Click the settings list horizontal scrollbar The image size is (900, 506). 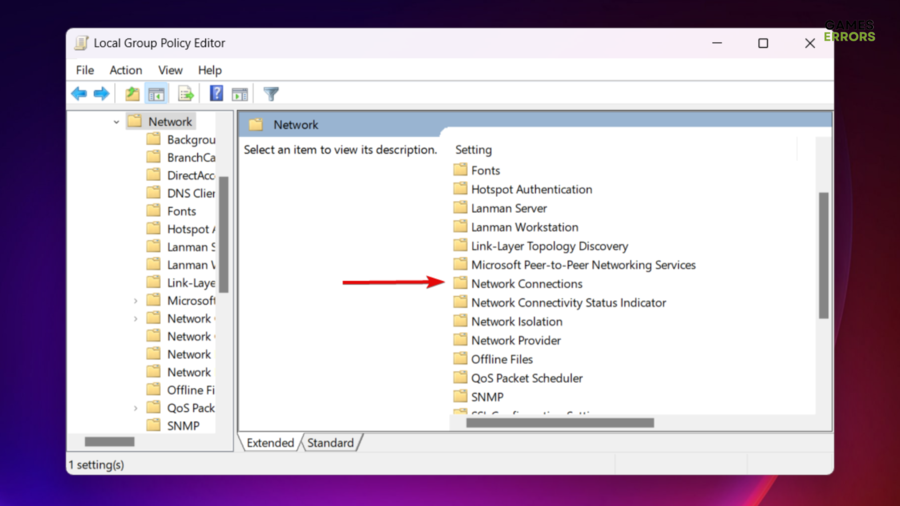560,423
